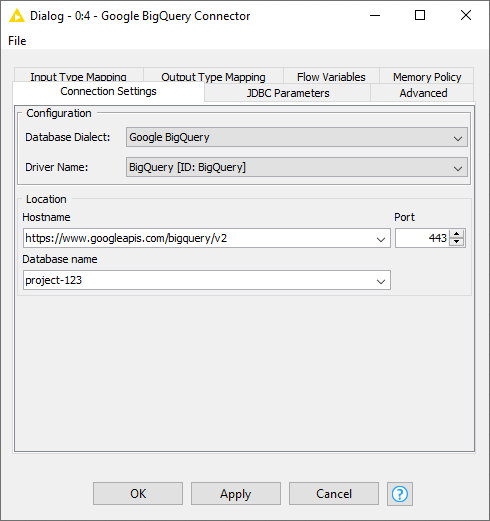Open the Driver Name dropdown
490x521 pixels.
pos(297,167)
